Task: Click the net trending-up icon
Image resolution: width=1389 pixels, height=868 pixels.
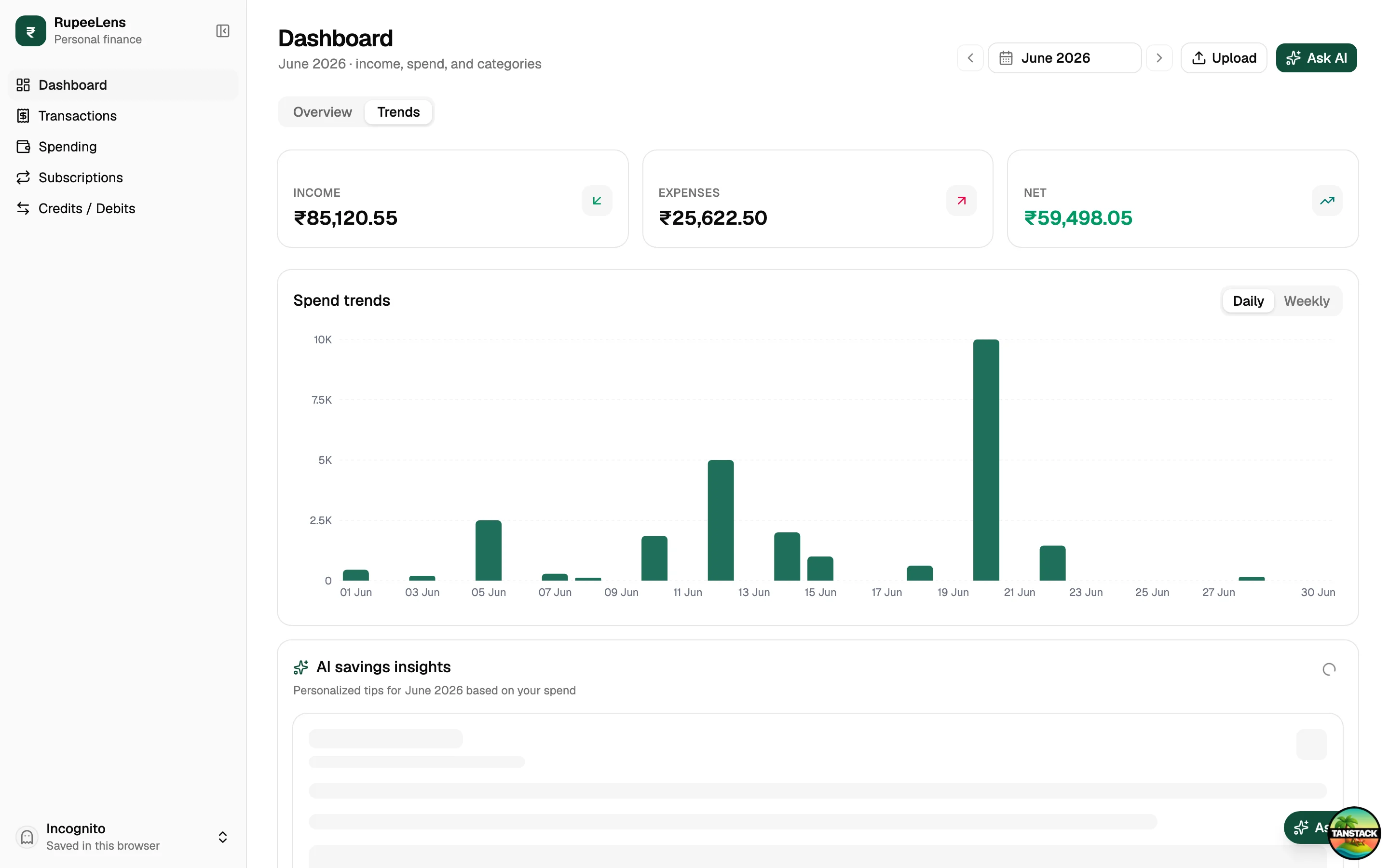Action: coord(1327,201)
